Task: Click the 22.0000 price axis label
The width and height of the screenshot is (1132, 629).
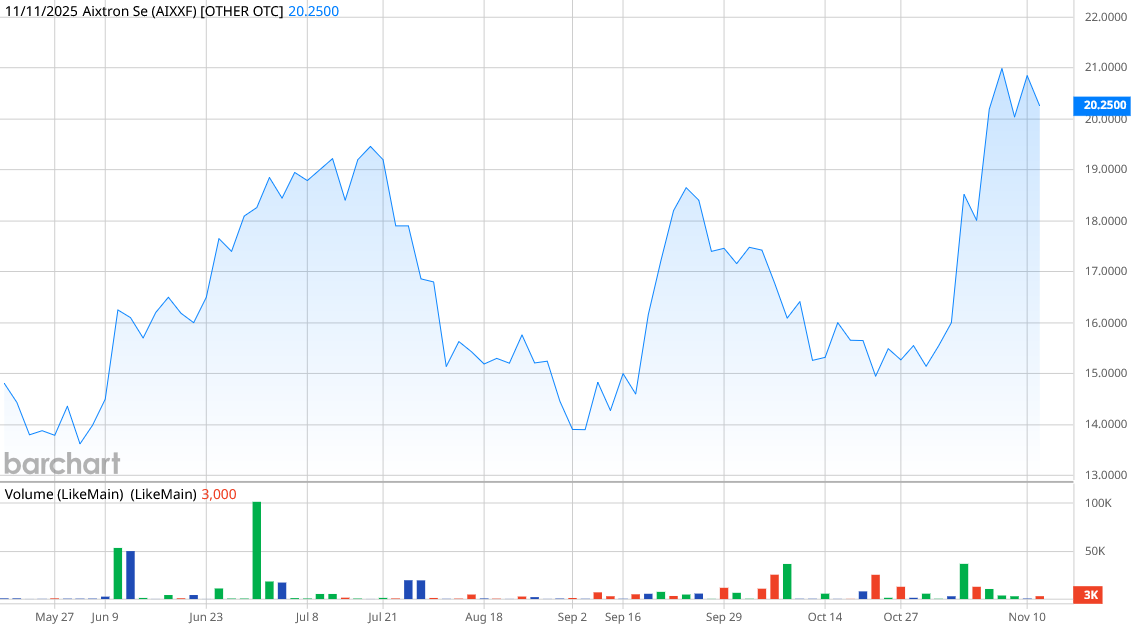Action: click(x=1105, y=17)
